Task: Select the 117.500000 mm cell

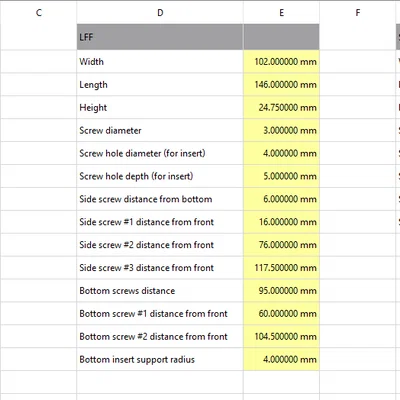Action: [281, 268]
